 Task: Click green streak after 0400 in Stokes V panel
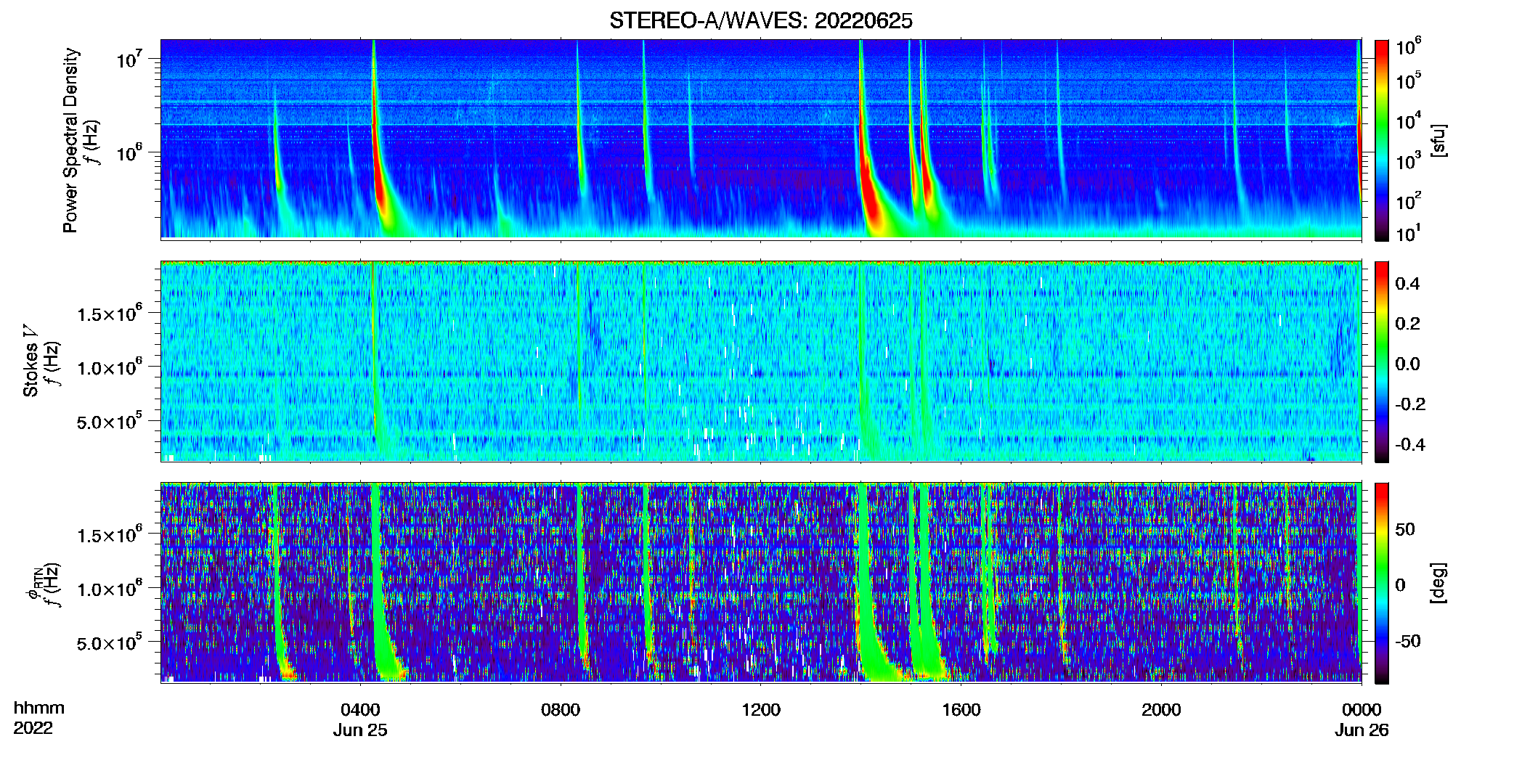click(x=375, y=348)
